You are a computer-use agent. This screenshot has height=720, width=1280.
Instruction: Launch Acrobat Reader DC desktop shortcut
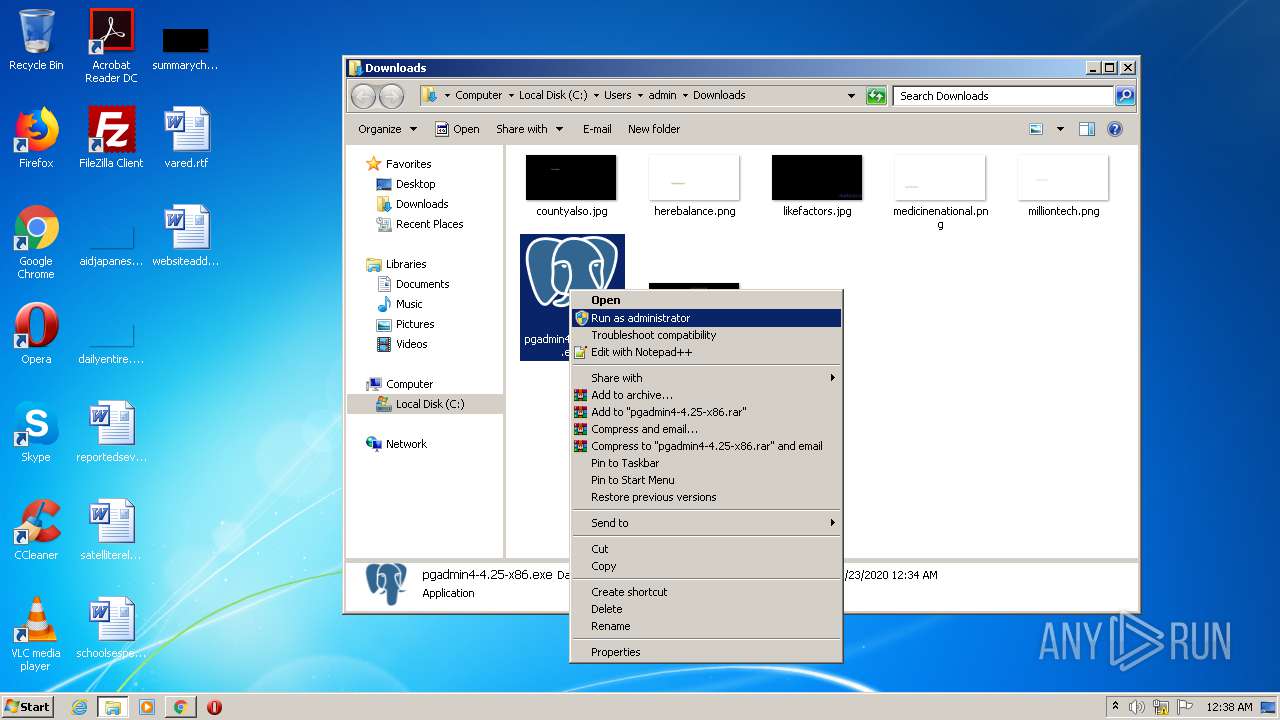(111, 46)
